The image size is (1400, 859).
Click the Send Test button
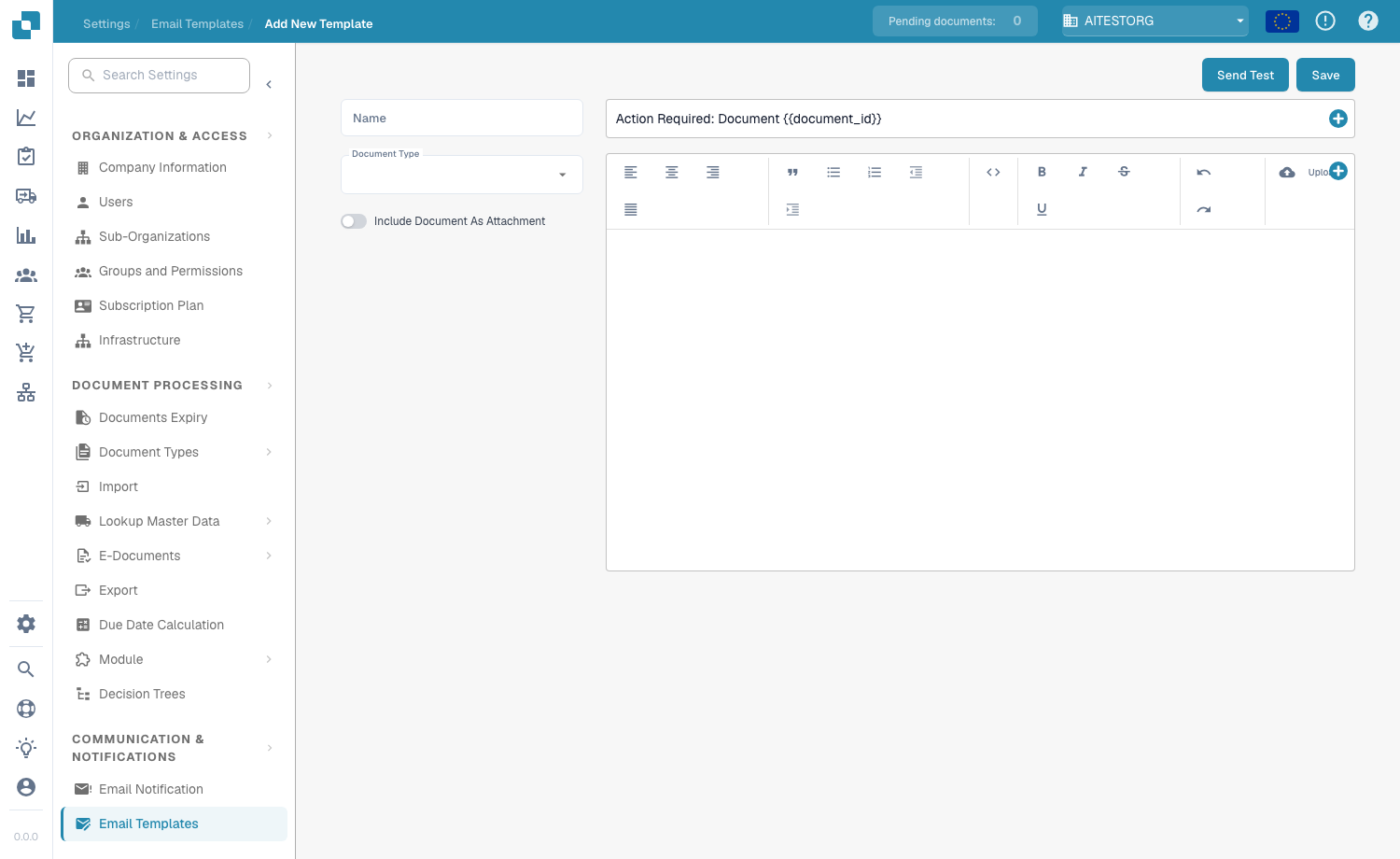(1245, 75)
